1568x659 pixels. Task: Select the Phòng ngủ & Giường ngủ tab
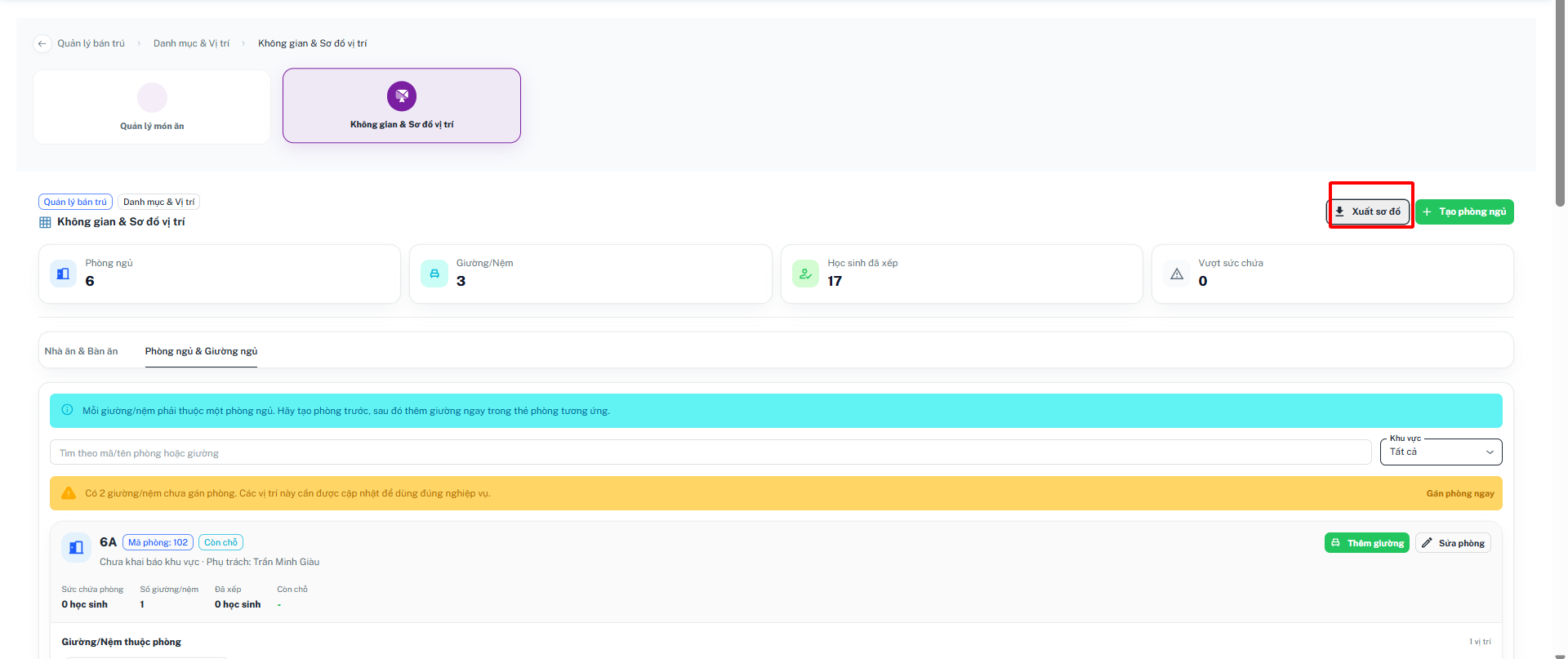click(201, 351)
